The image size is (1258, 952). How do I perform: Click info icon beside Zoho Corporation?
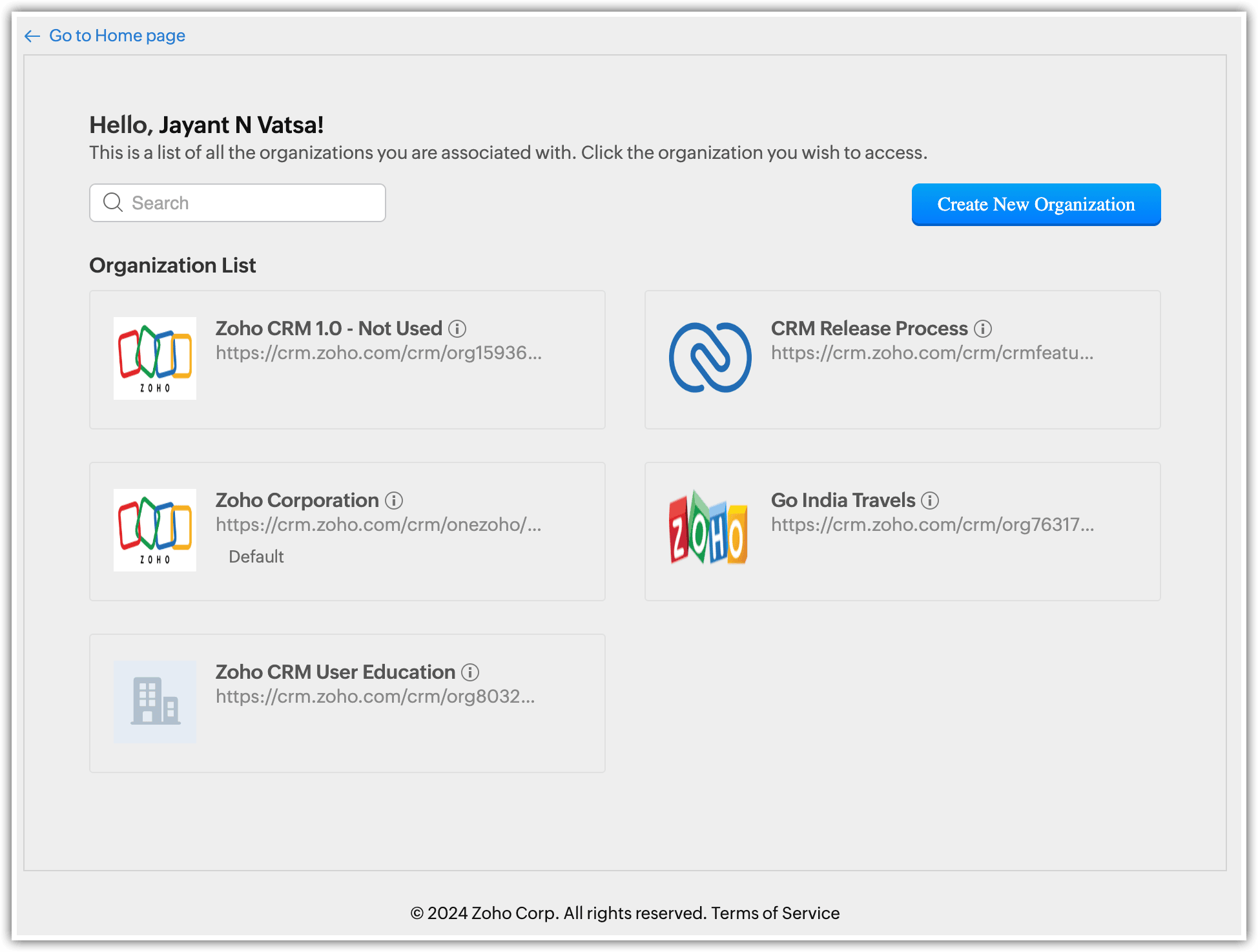click(394, 501)
